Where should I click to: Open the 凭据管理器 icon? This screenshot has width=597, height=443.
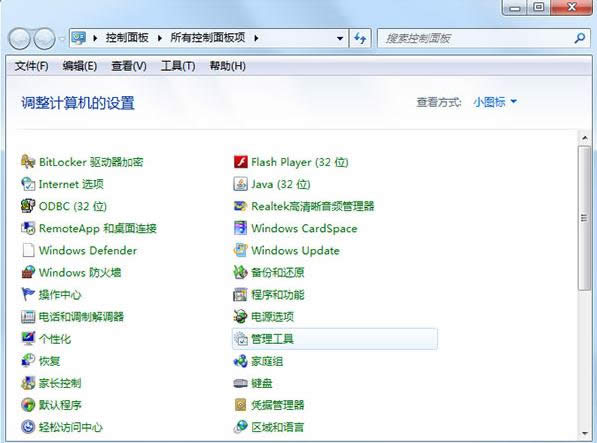[241, 405]
